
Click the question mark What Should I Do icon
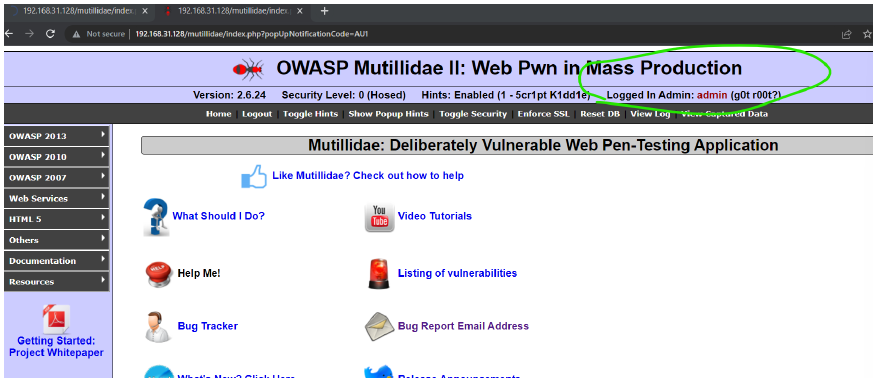156,217
